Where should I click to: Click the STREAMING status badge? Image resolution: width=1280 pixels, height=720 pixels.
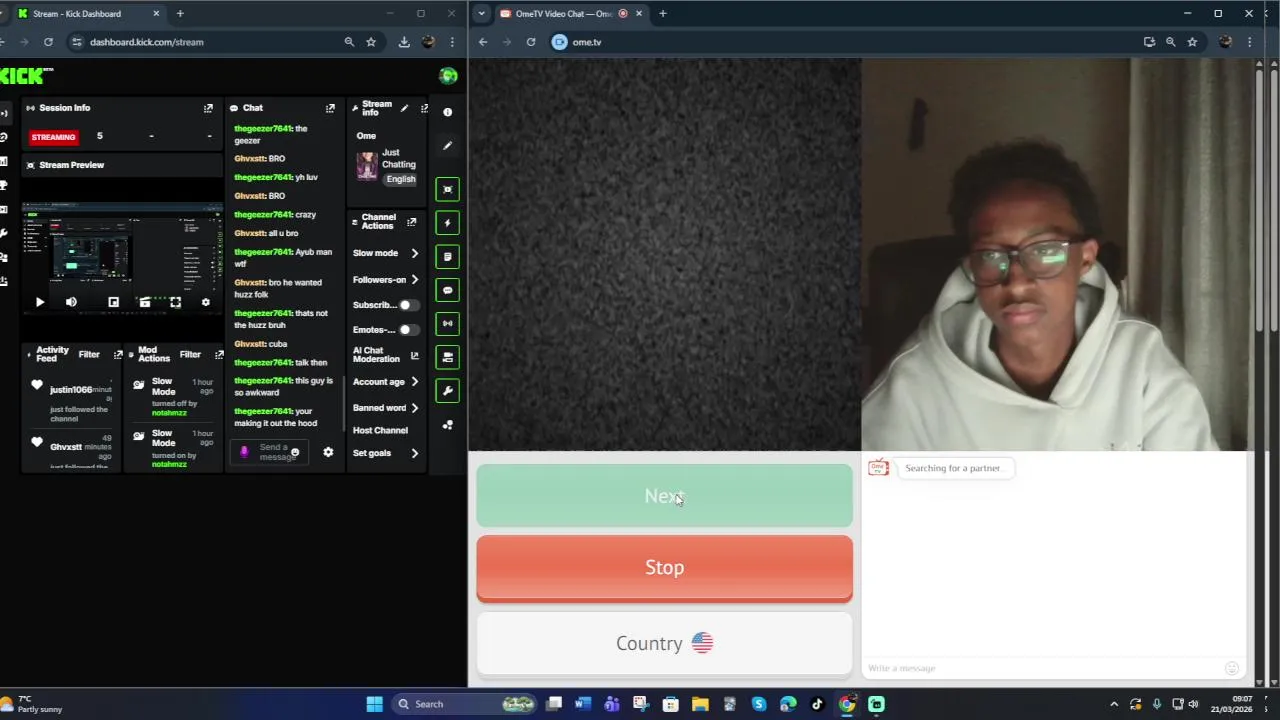pos(53,137)
